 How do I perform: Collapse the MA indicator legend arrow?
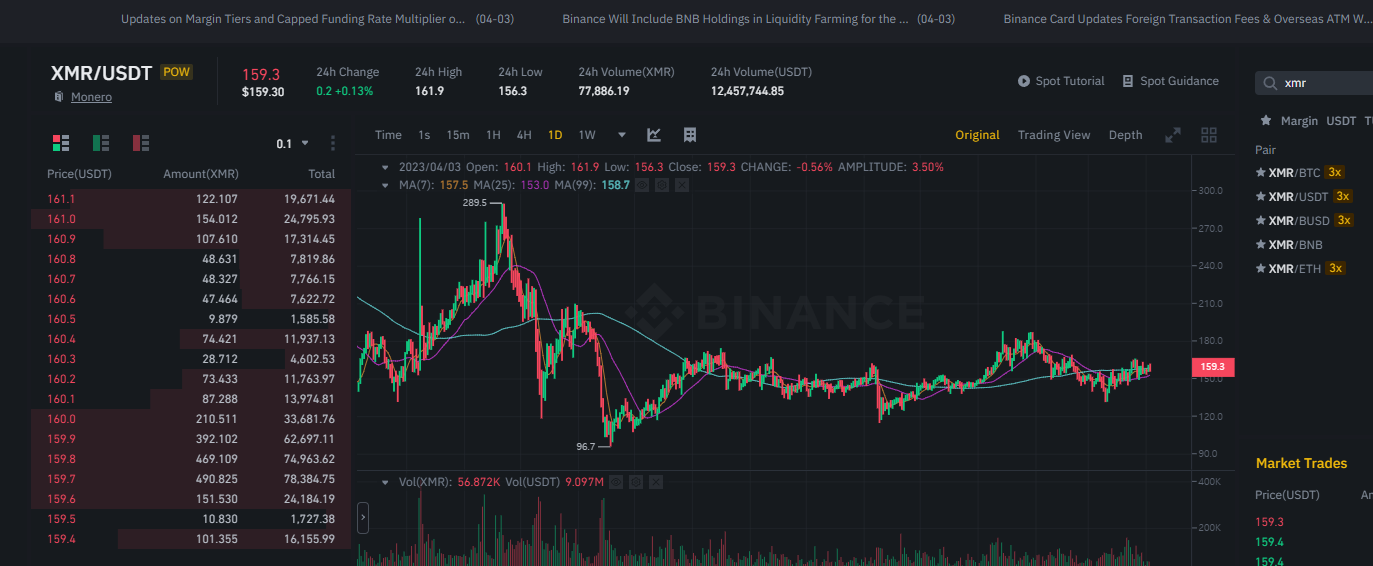386,185
